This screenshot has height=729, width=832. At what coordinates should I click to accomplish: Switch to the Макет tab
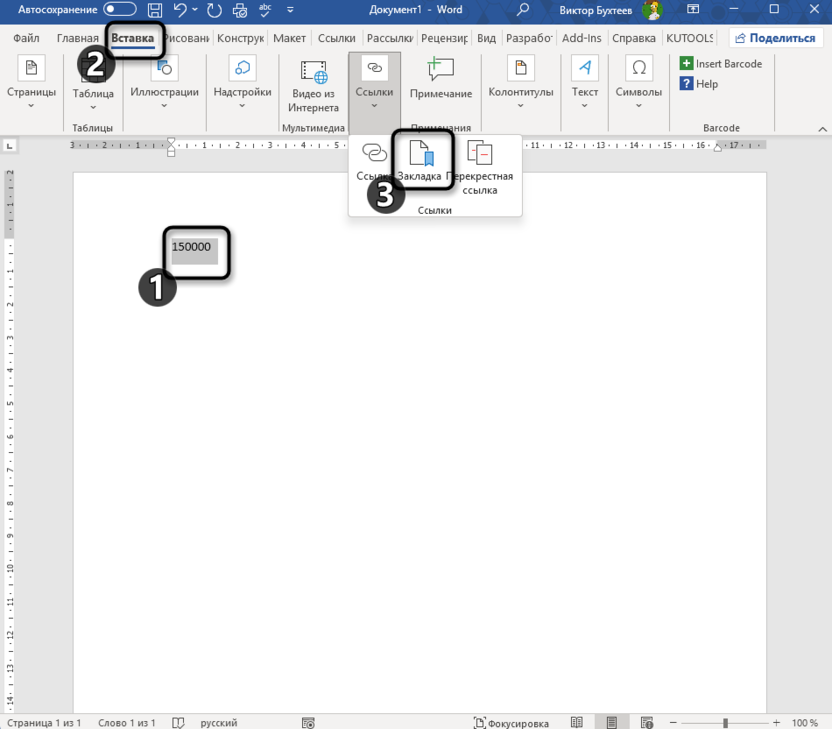tap(289, 38)
